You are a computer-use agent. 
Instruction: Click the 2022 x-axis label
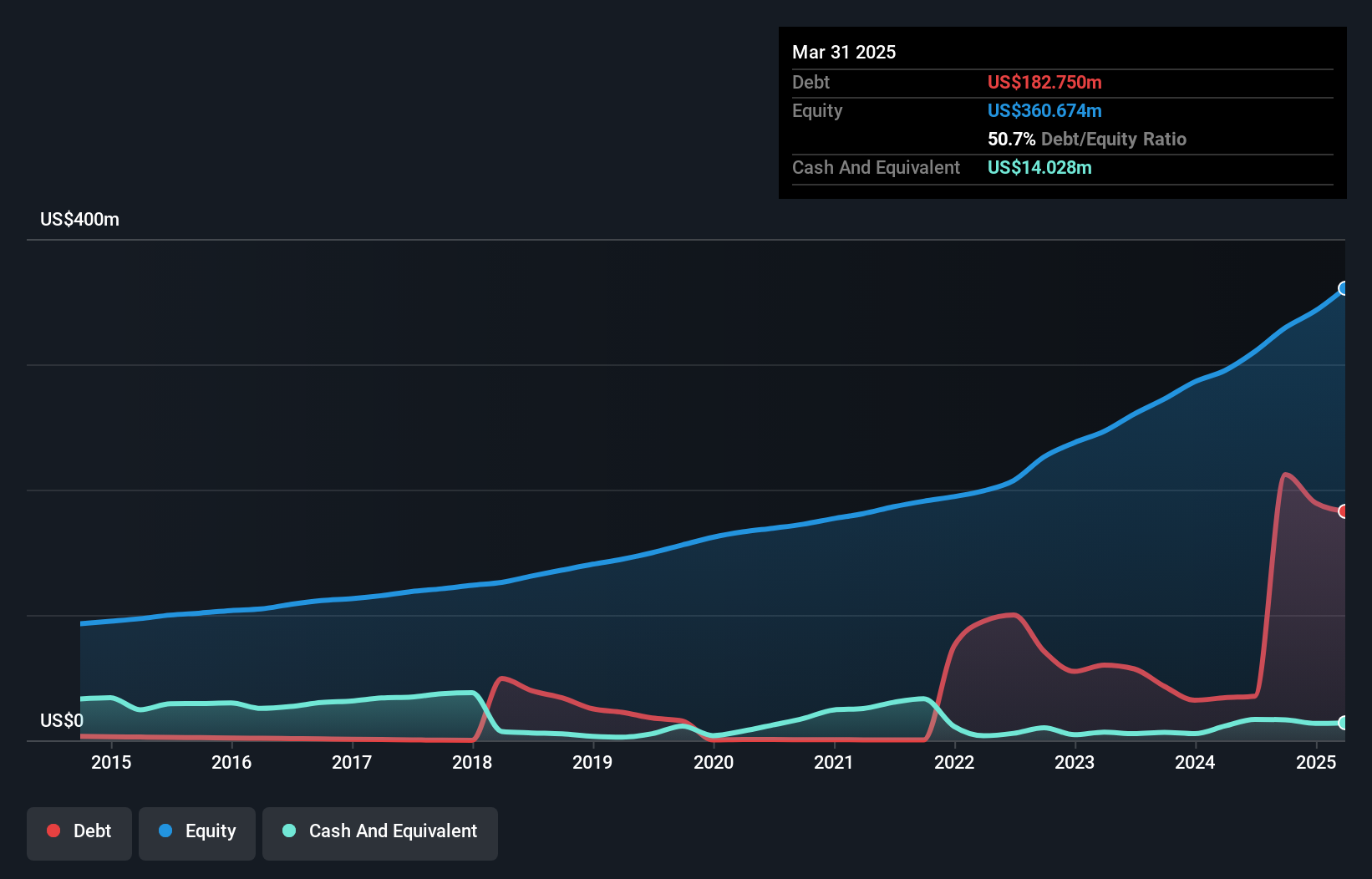[954, 762]
